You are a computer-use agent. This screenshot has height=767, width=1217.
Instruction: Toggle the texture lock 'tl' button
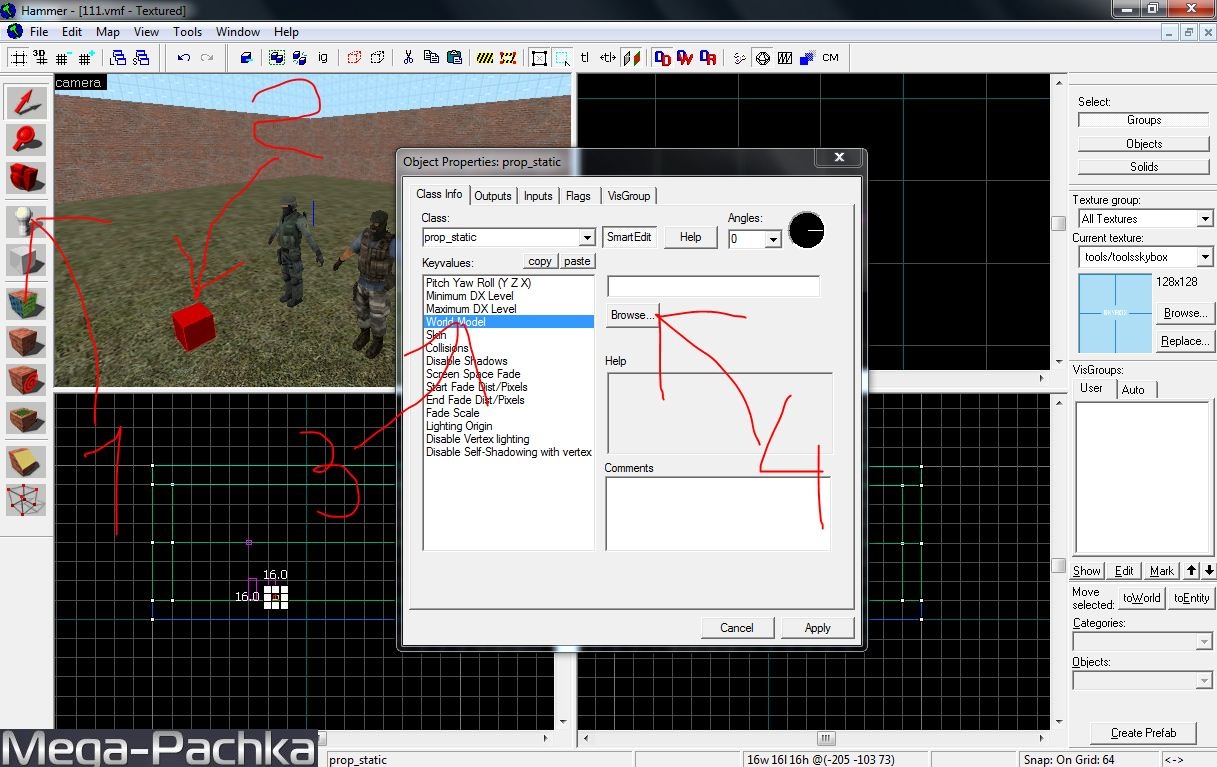point(585,58)
